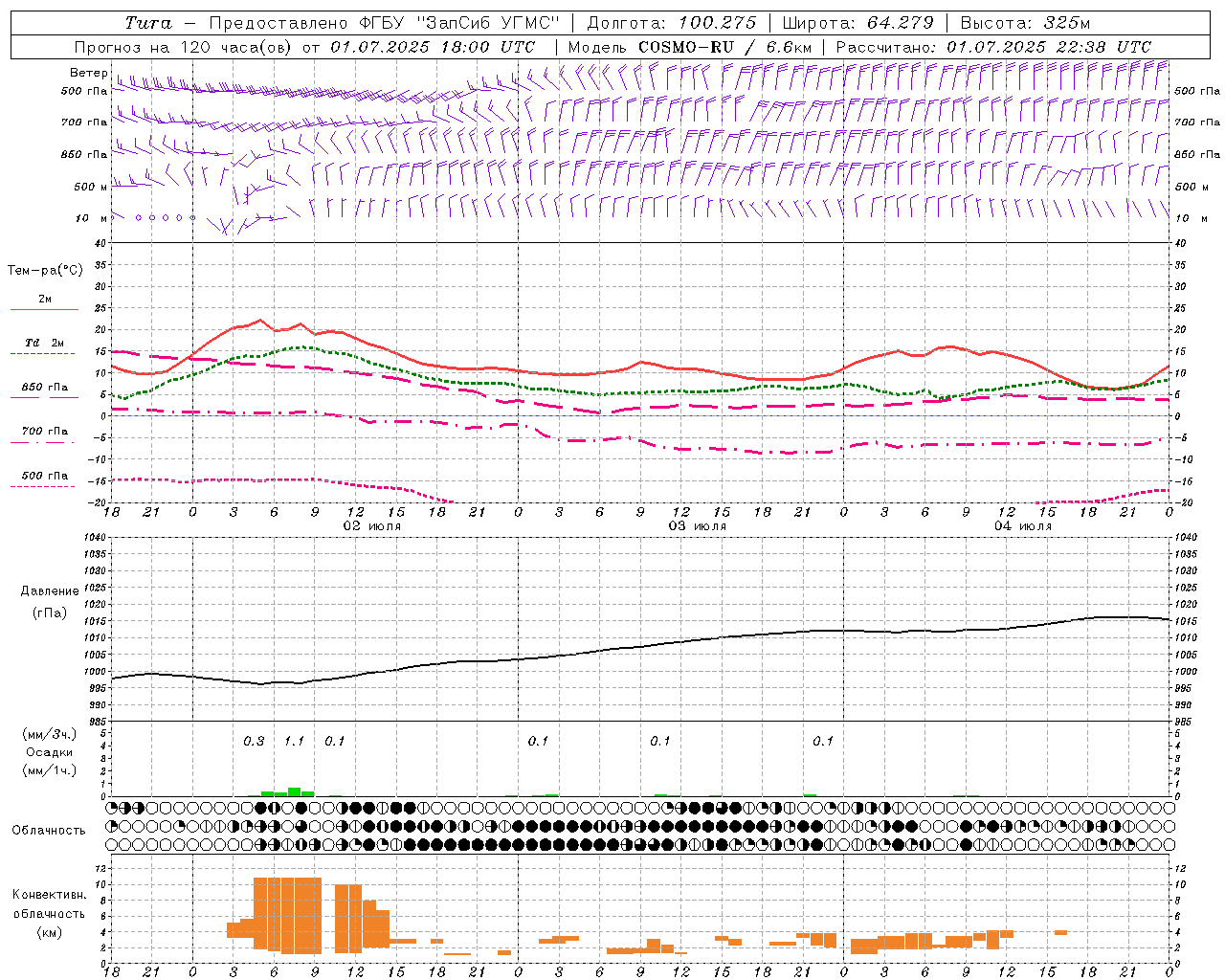Click the "Широта: 64.279" header field

point(857,23)
